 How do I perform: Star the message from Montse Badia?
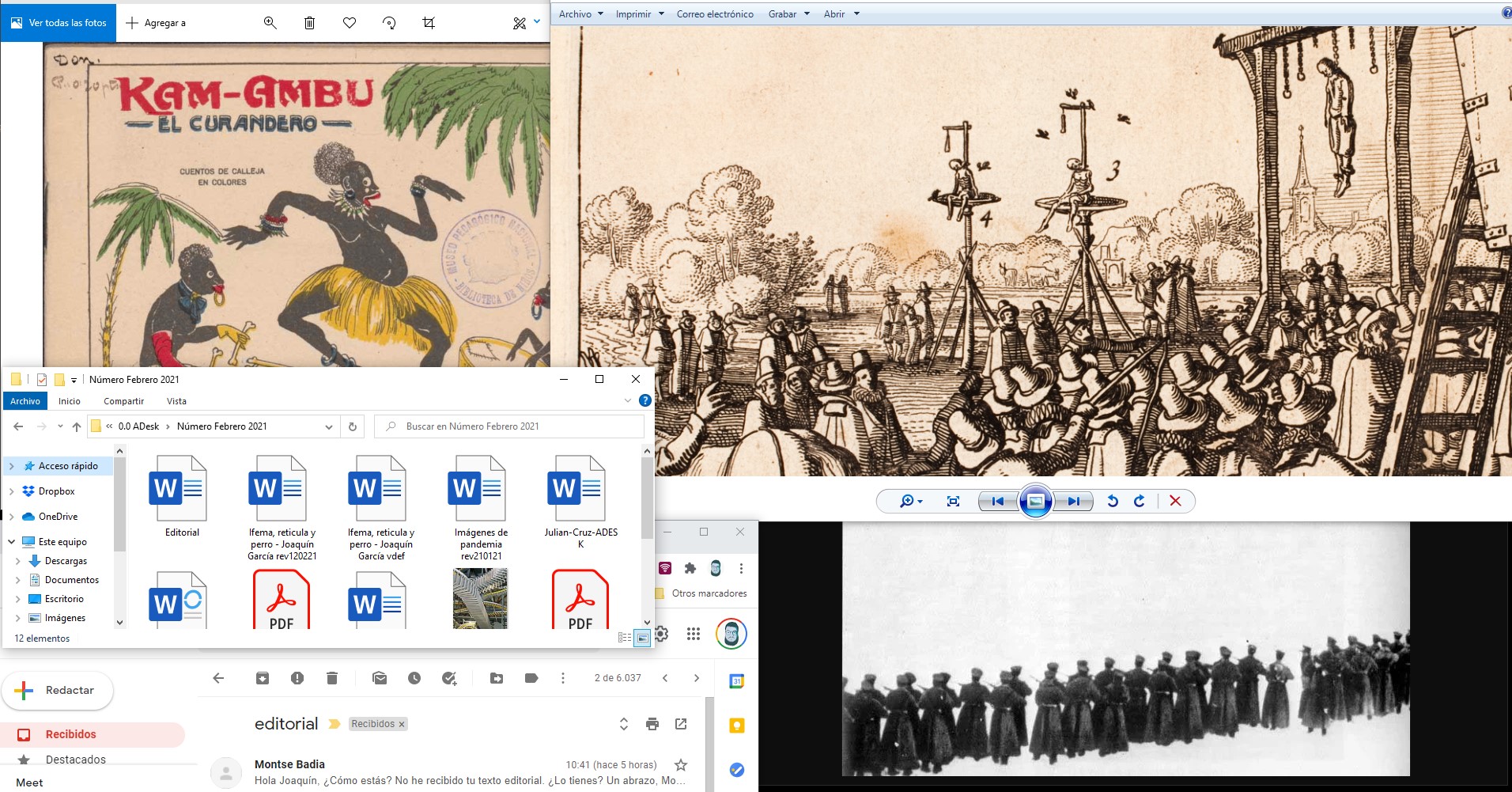[680, 764]
